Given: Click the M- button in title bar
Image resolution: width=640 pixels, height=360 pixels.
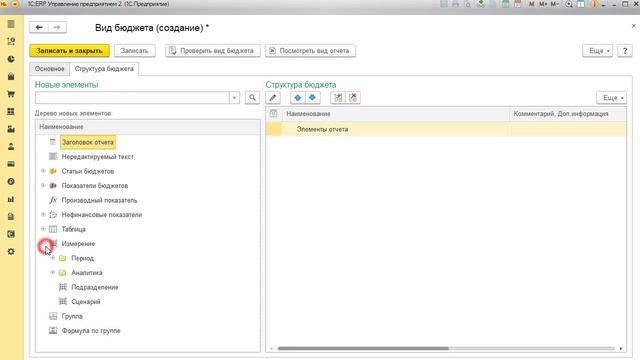Looking at the screenshot, I should click(x=555, y=4).
